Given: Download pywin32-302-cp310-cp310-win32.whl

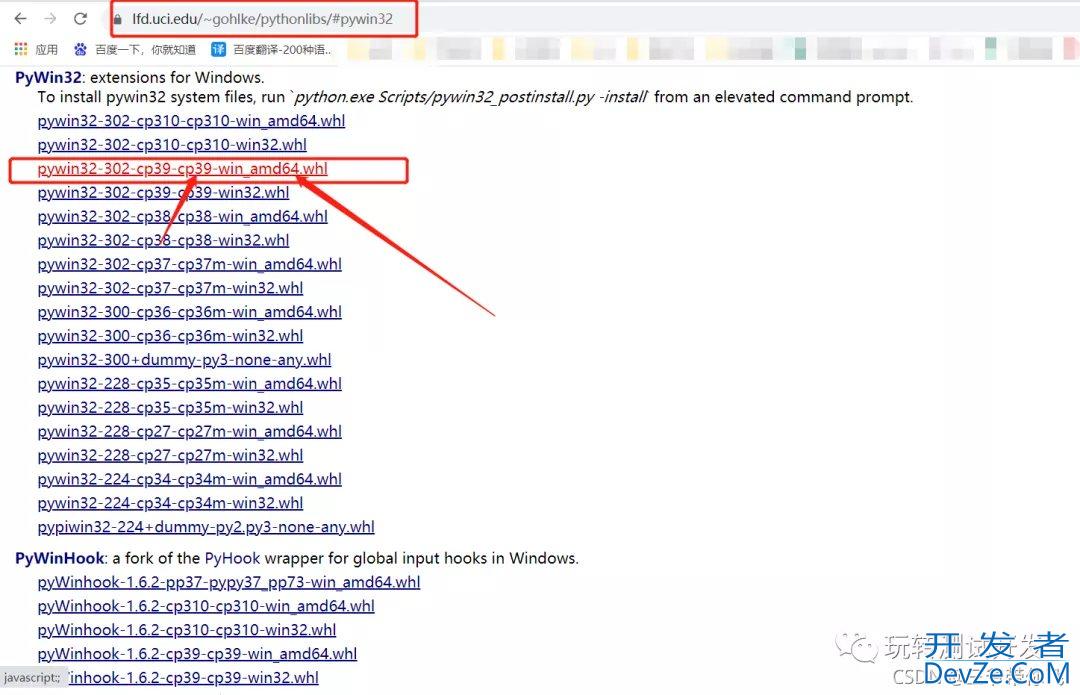Looking at the screenshot, I should tap(172, 145).
